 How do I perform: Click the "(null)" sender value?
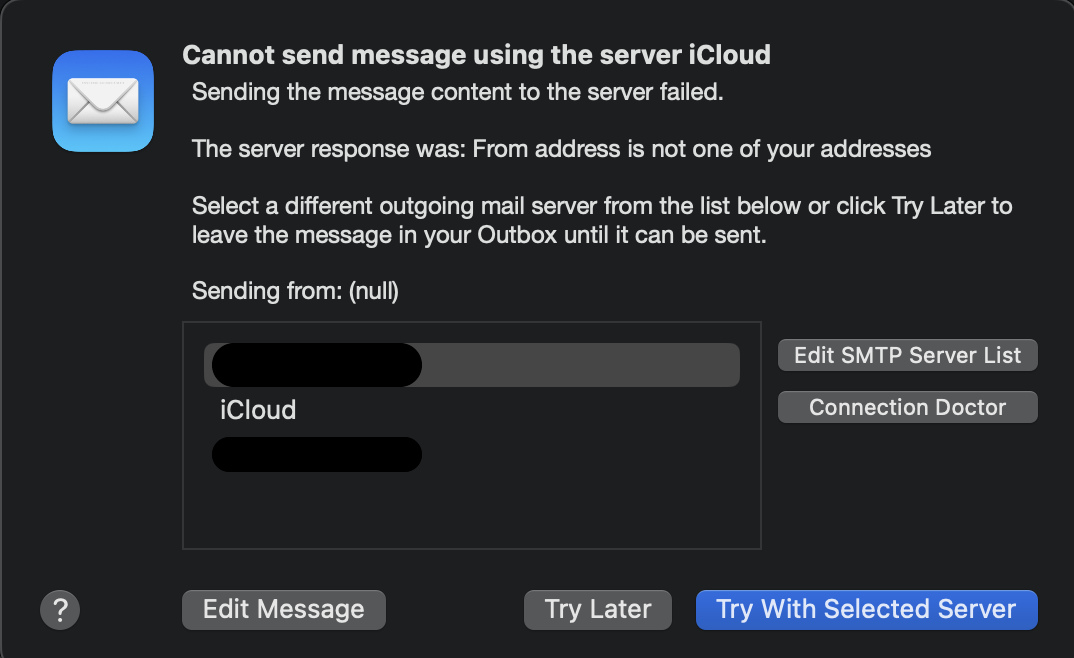point(372,292)
